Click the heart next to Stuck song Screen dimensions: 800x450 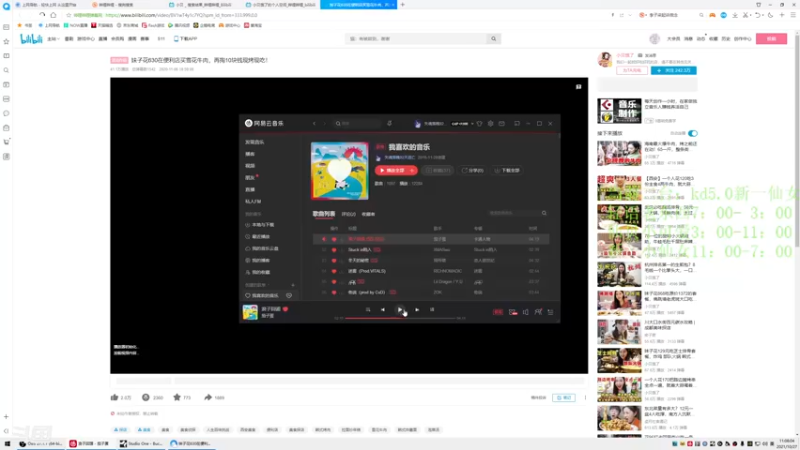click(x=334, y=250)
